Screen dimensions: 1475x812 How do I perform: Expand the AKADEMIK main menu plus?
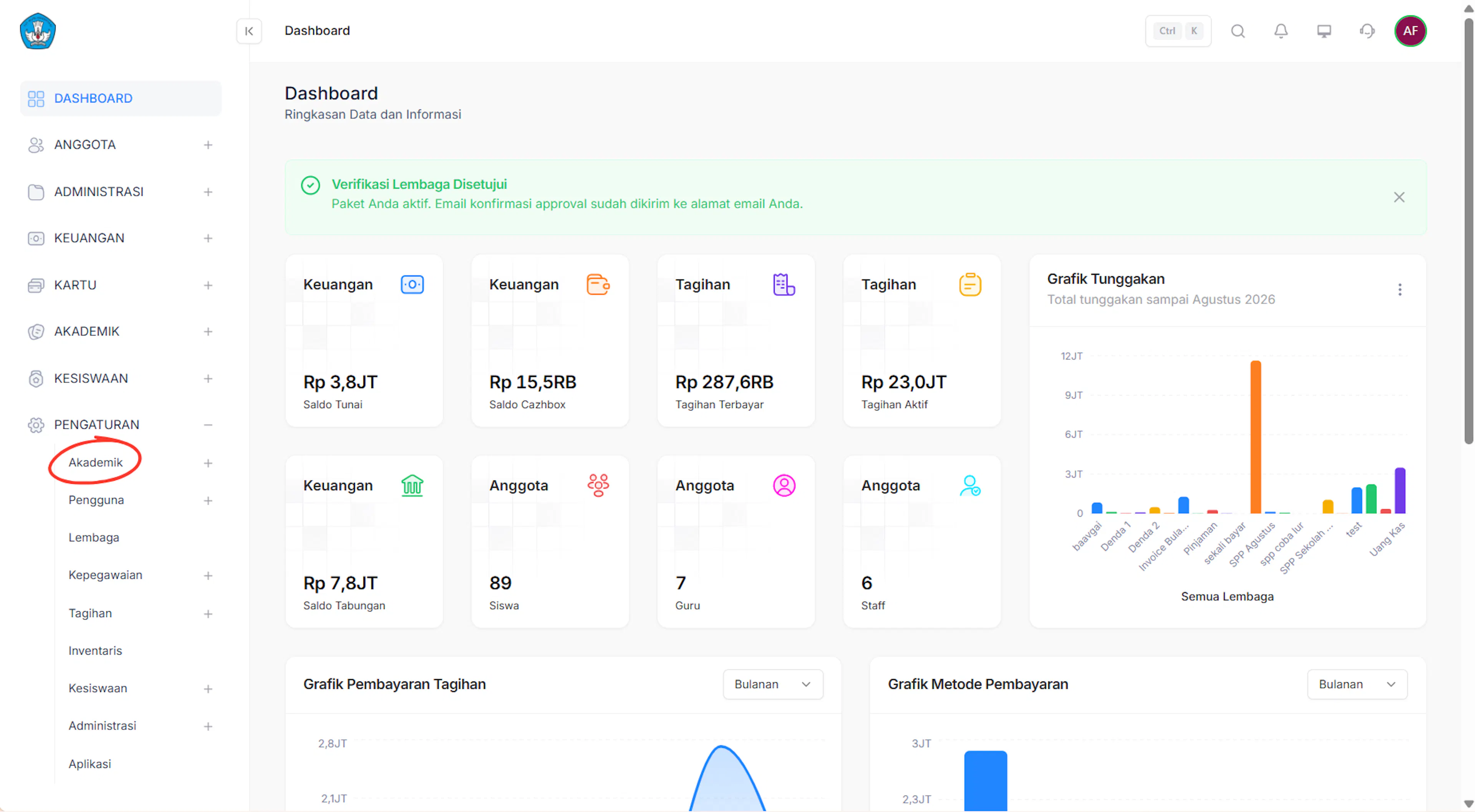click(208, 332)
